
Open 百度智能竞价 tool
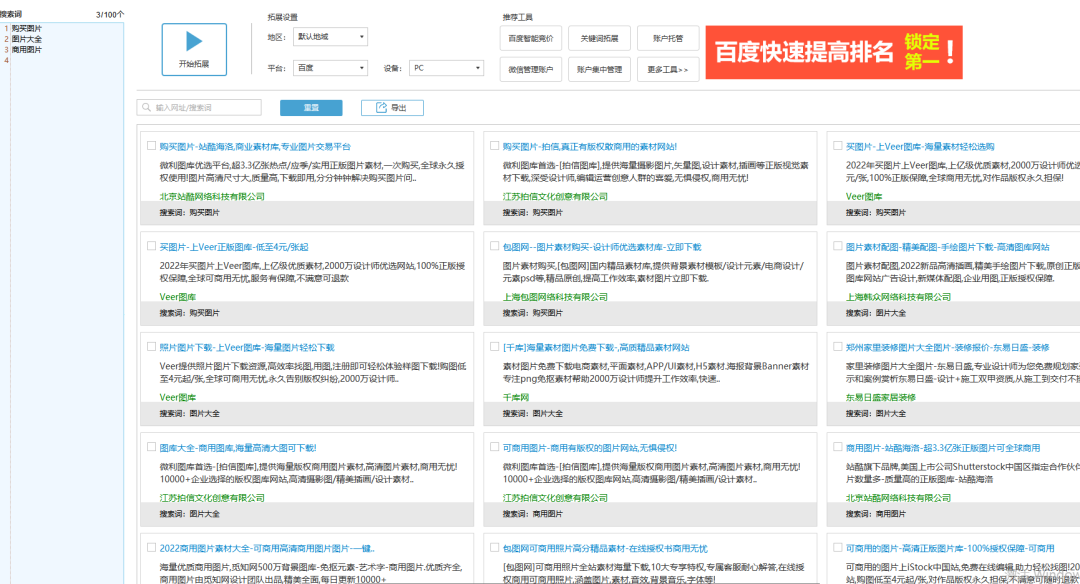pyautogui.click(x=530, y=39)
